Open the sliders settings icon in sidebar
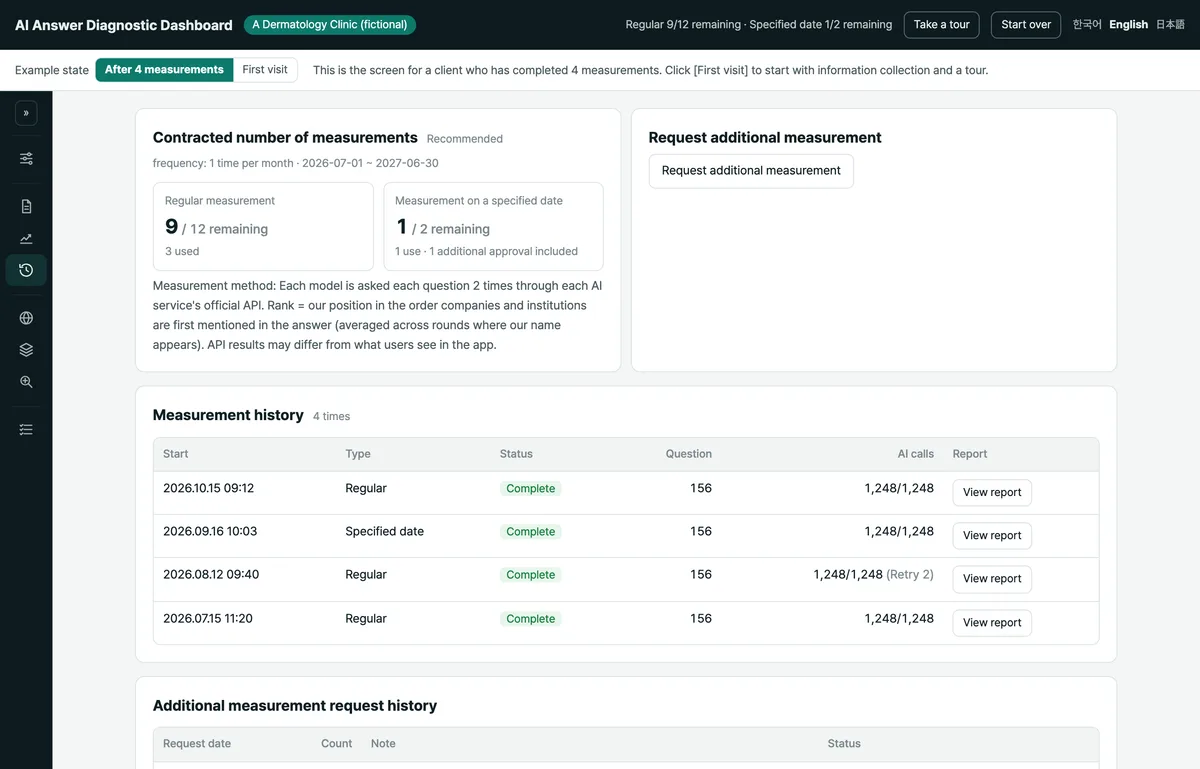The image size is (1200, 769). [26, 158]
